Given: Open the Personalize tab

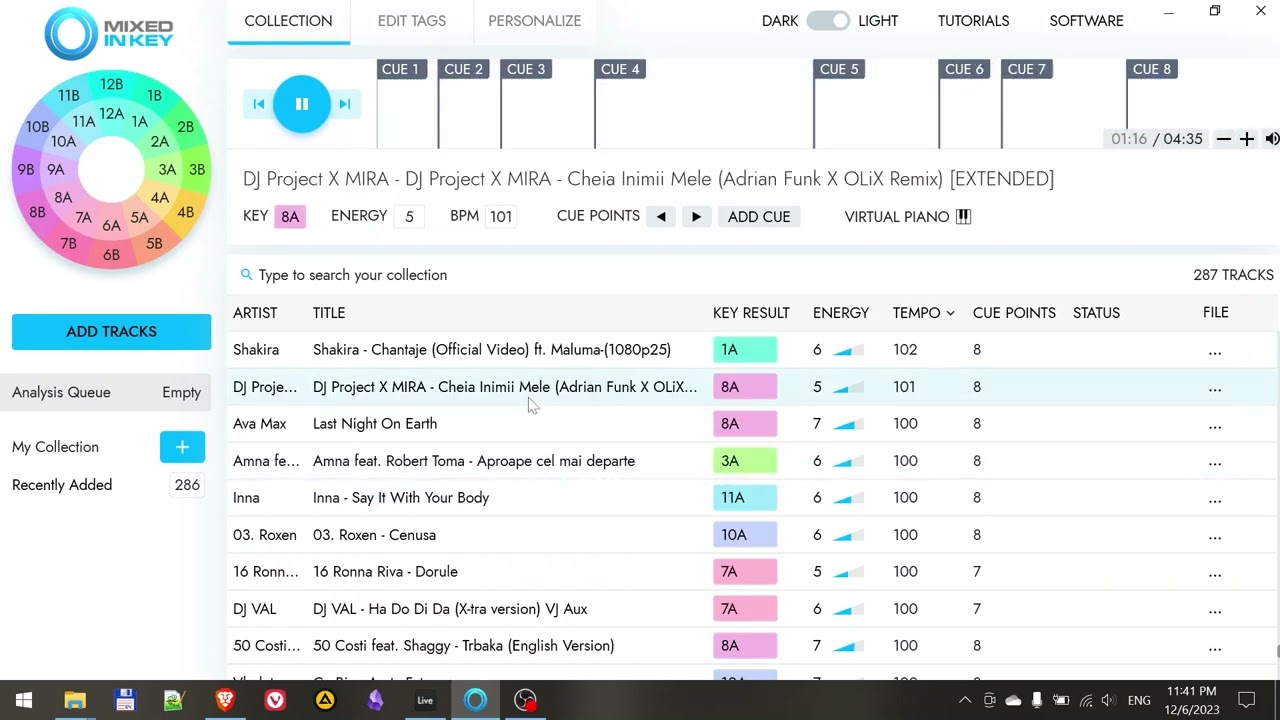Looking at the screenshot, I should point(535,21).
